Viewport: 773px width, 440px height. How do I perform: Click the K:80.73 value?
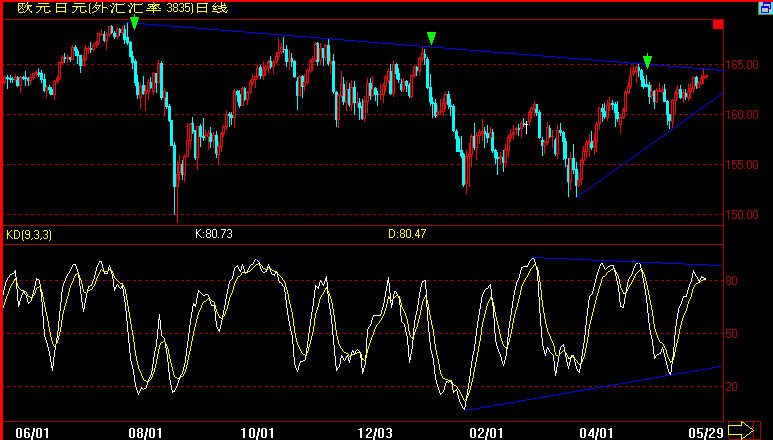click(213, 234)
